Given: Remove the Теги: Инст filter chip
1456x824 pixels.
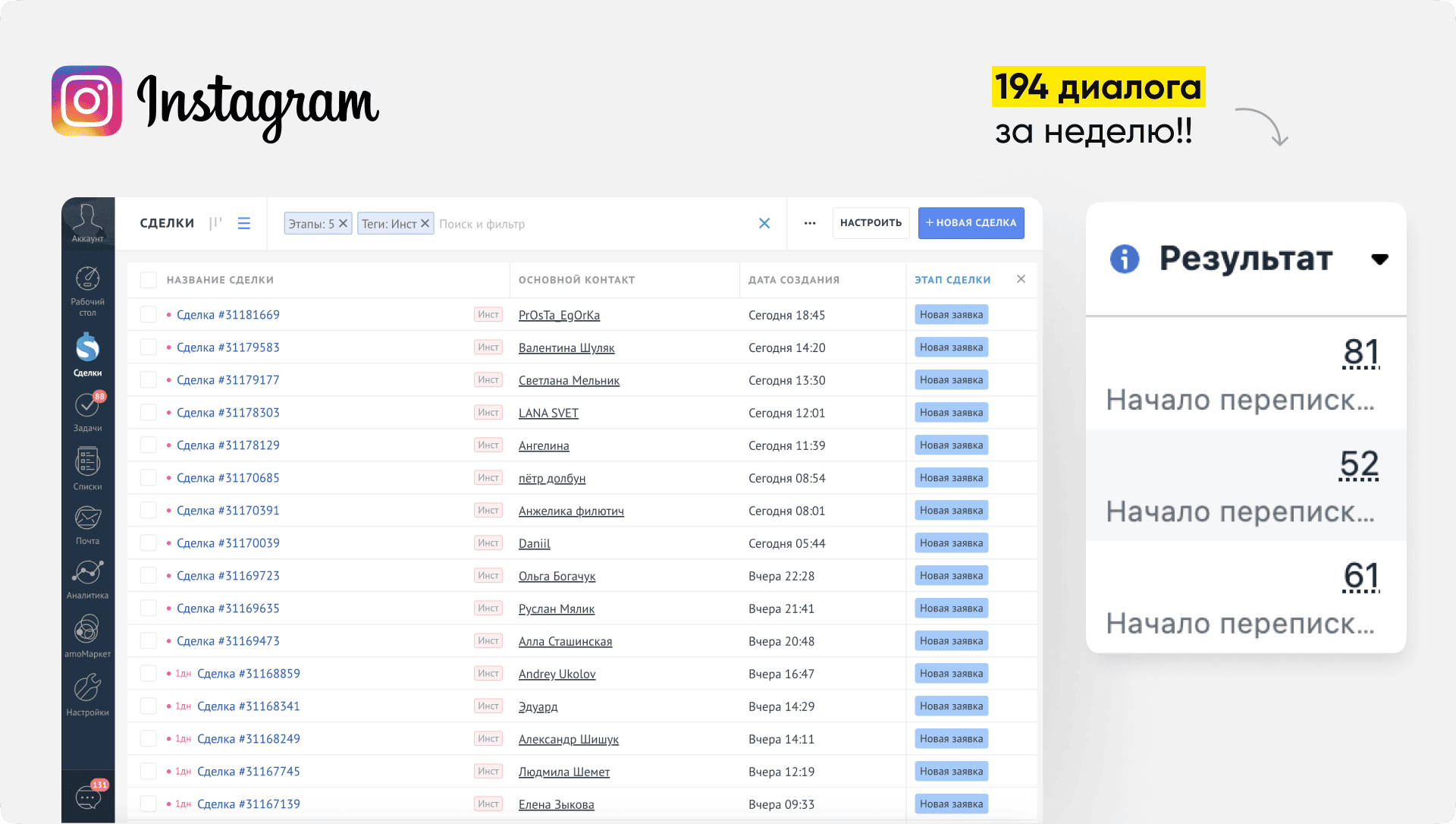Looking at the screenshot, I should click(x=425, y=223).
